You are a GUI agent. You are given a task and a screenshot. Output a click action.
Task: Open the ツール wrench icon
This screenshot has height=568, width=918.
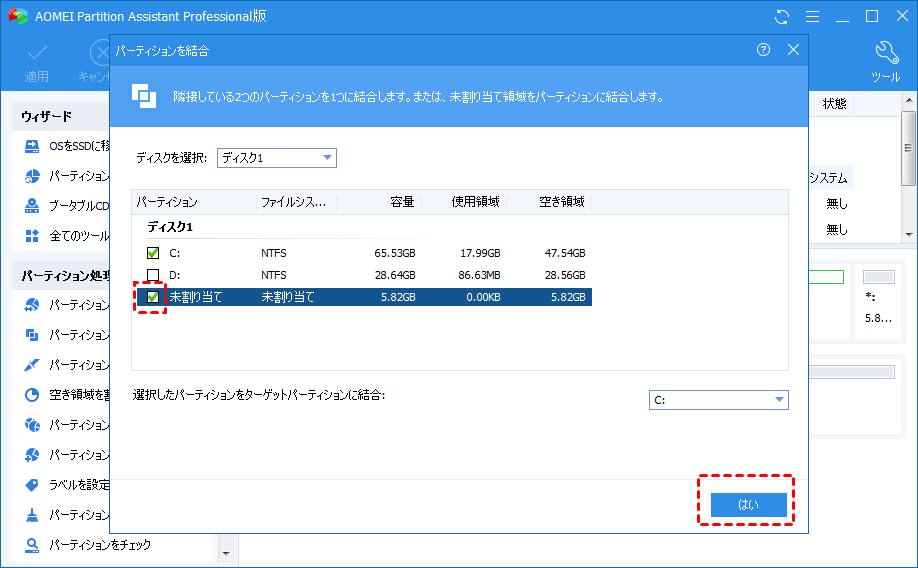886,52
